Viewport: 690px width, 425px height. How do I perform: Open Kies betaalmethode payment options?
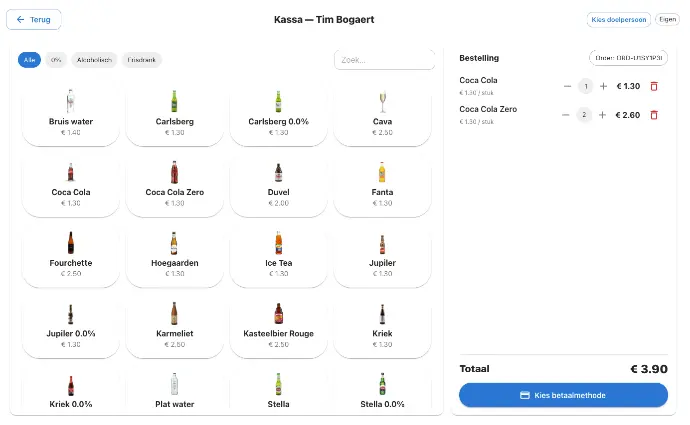563,396
